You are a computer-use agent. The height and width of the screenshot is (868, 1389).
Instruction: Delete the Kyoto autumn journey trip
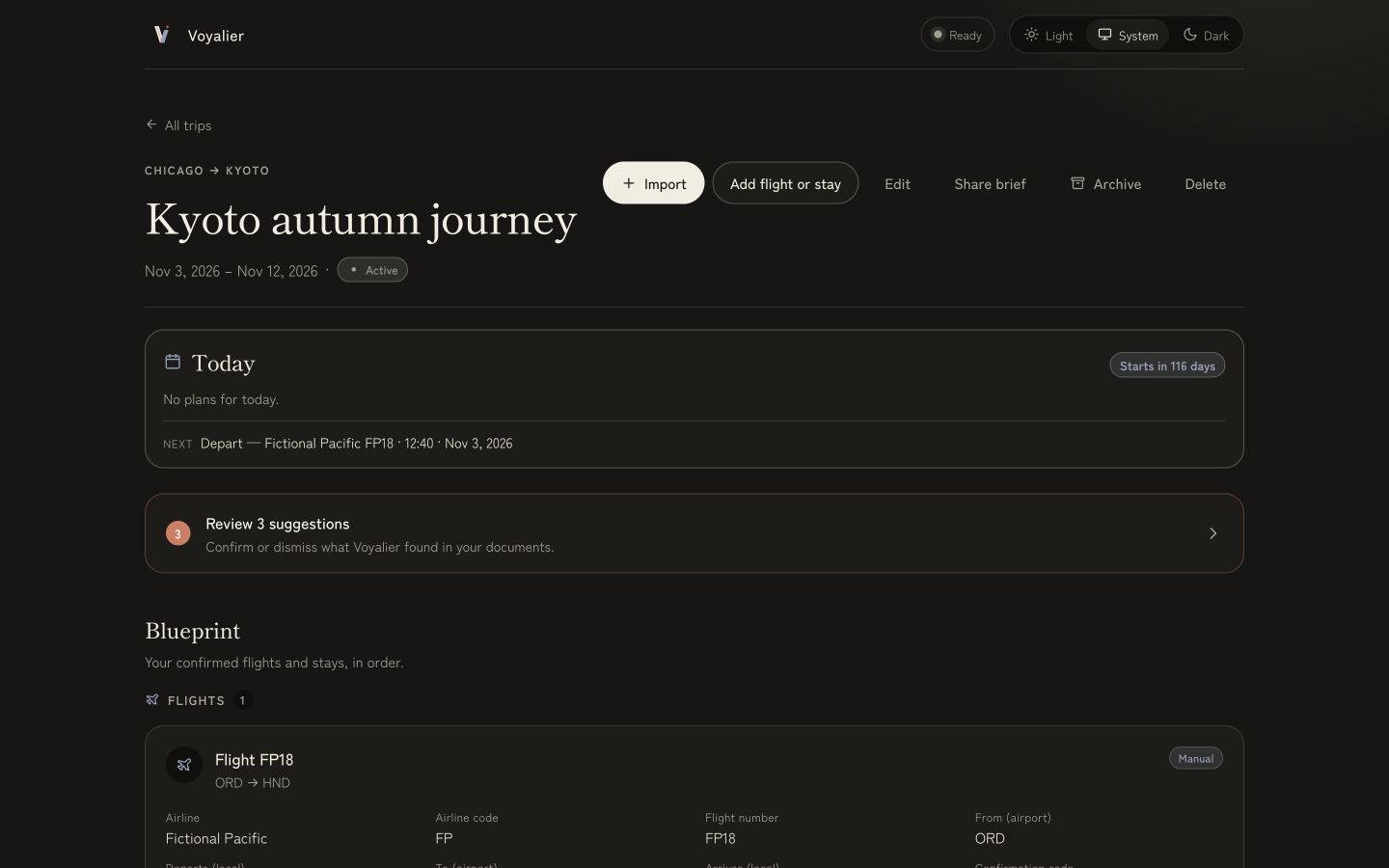pyautogui.click(x=1205, y=183)
